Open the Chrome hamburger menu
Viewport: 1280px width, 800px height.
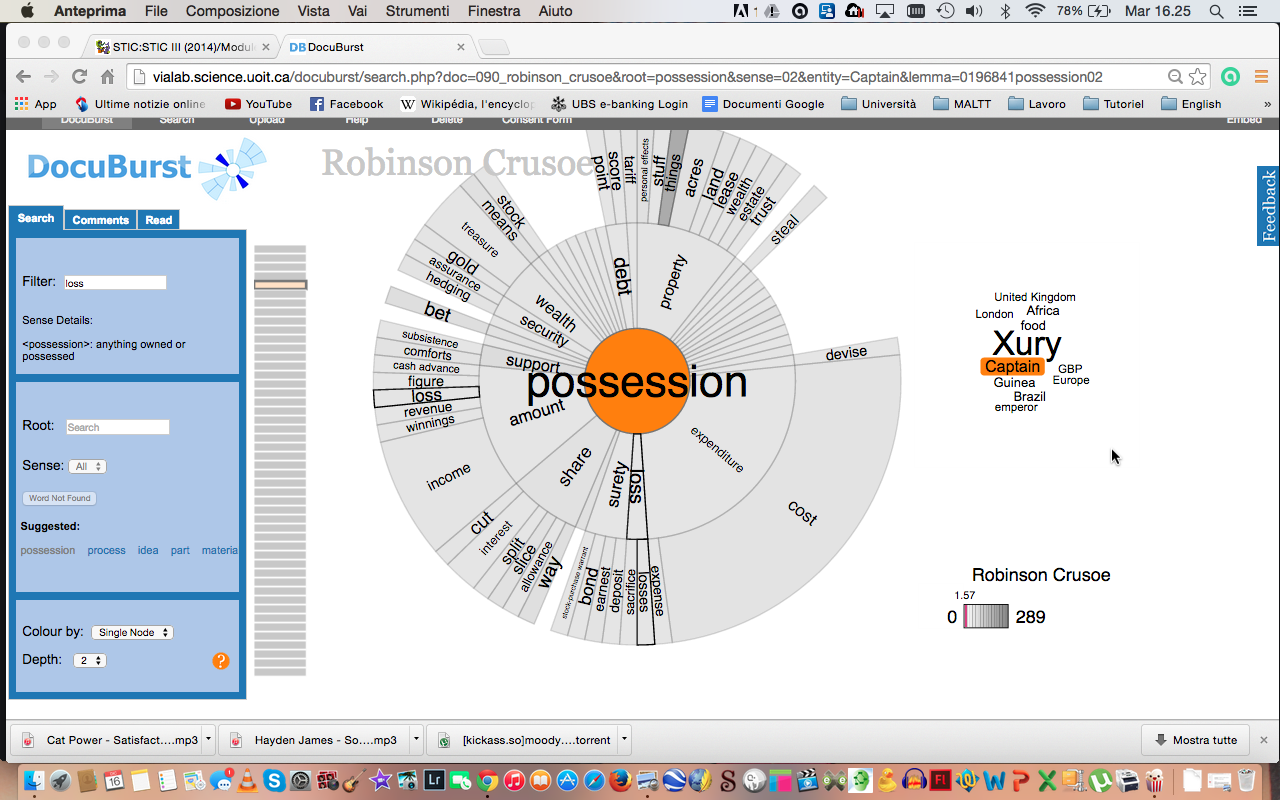[1261, 77]
